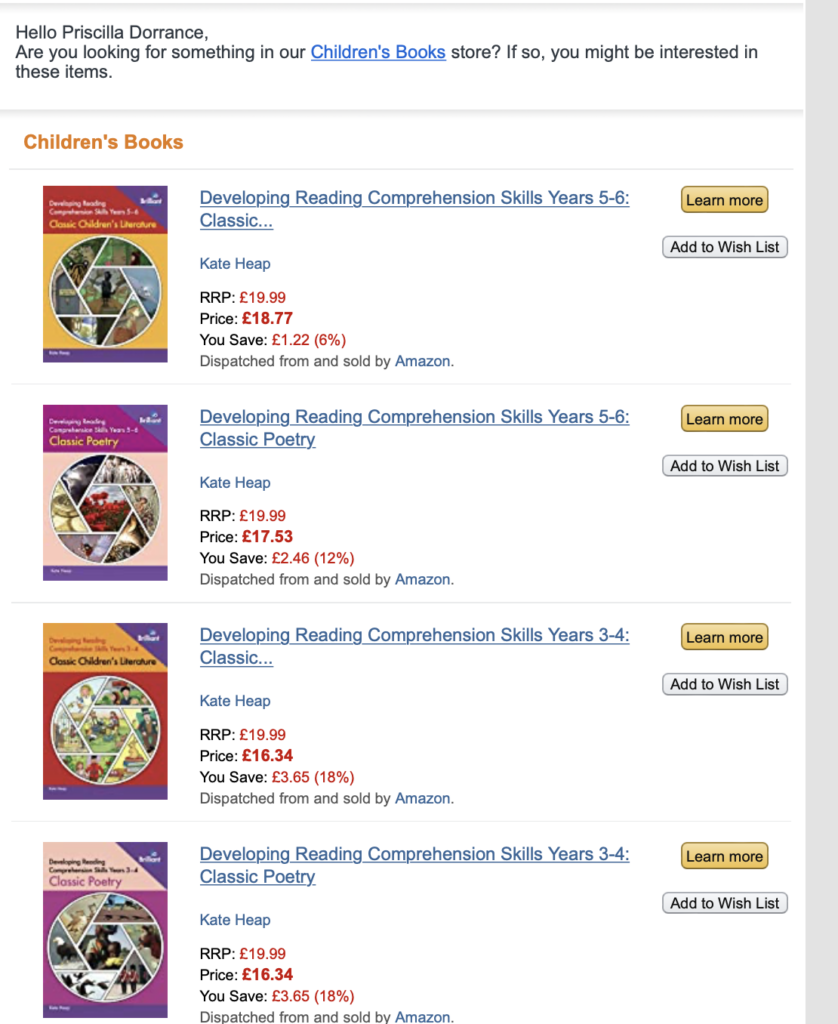Click Amazon seller link for £17.53 book
The width and height of the screenshot is (838, 1024).
[423, 579]
